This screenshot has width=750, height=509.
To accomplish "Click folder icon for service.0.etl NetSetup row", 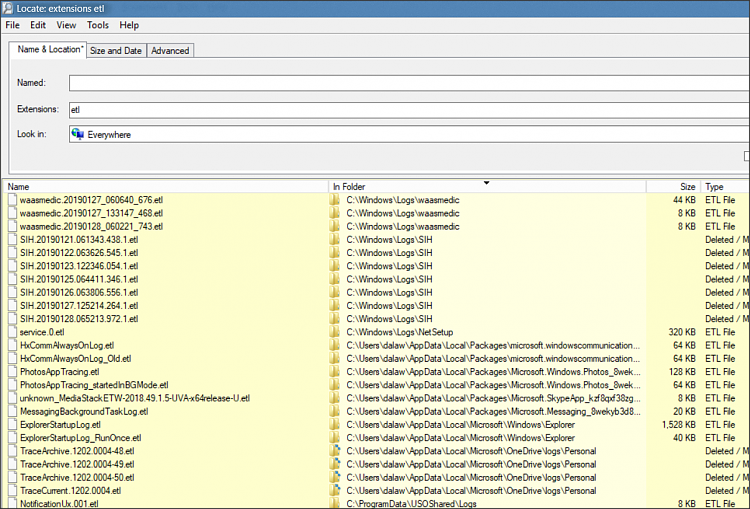I will pos(335,332).
